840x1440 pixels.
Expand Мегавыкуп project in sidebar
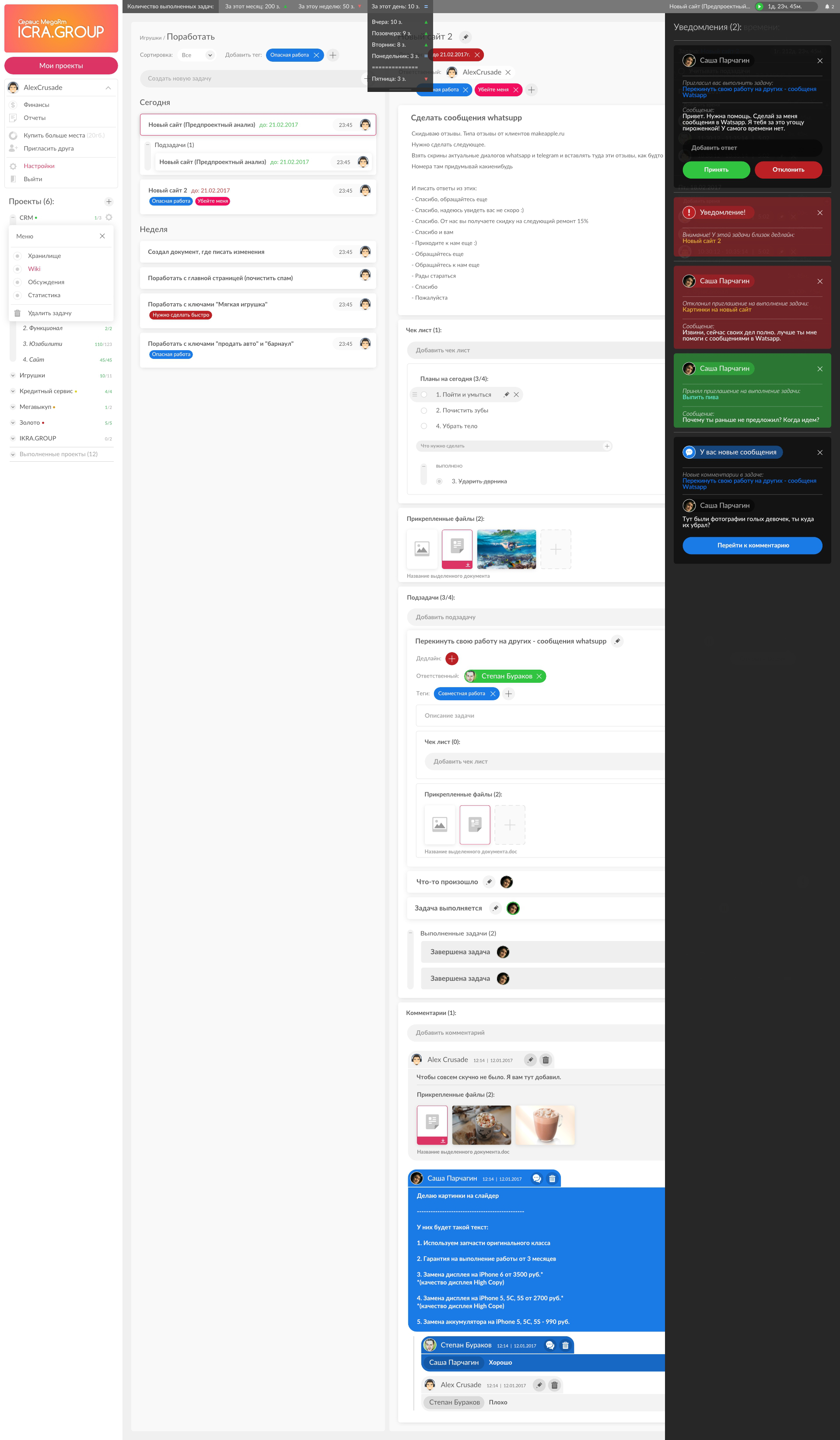click(x=13, y=407)
